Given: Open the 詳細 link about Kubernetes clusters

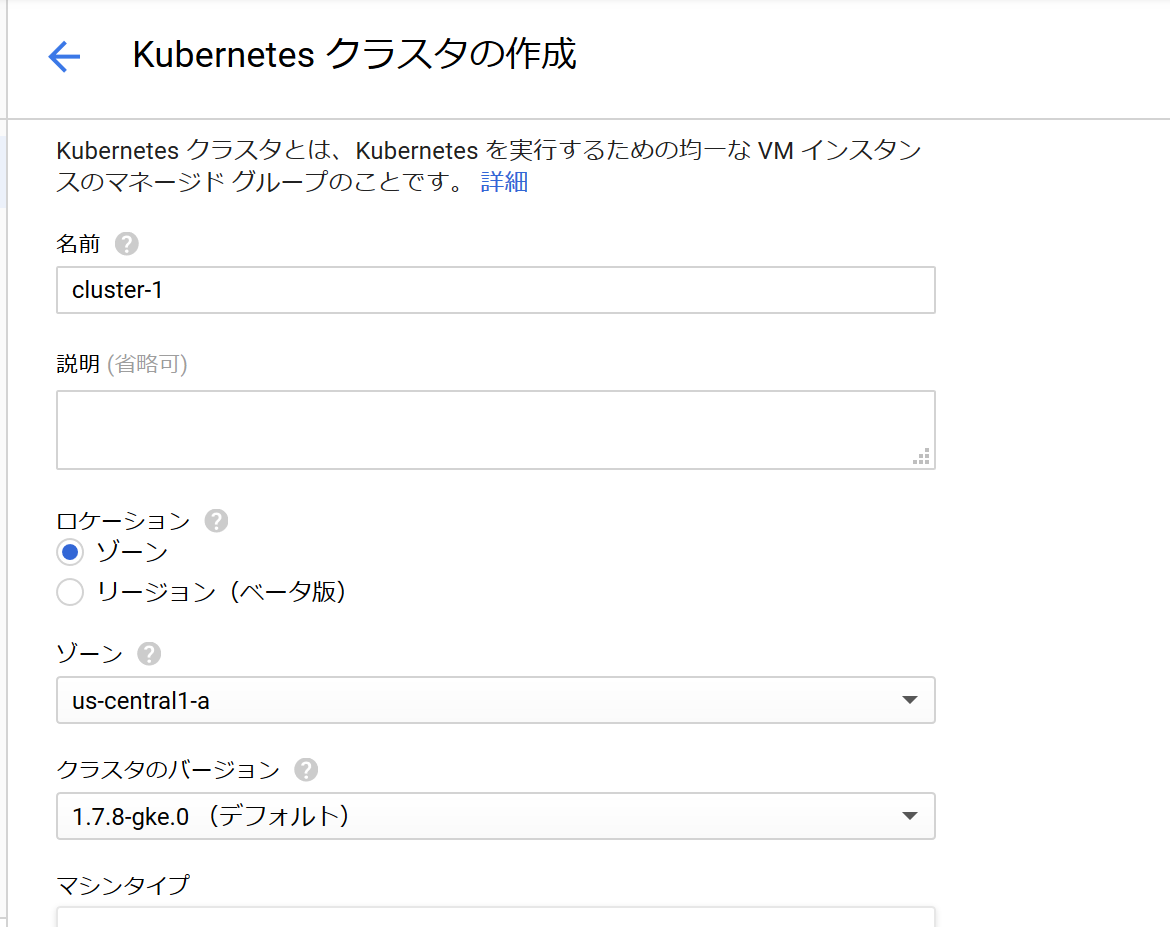Looking at the screenshot, I should pyautogui.click(x=505, y=182).
